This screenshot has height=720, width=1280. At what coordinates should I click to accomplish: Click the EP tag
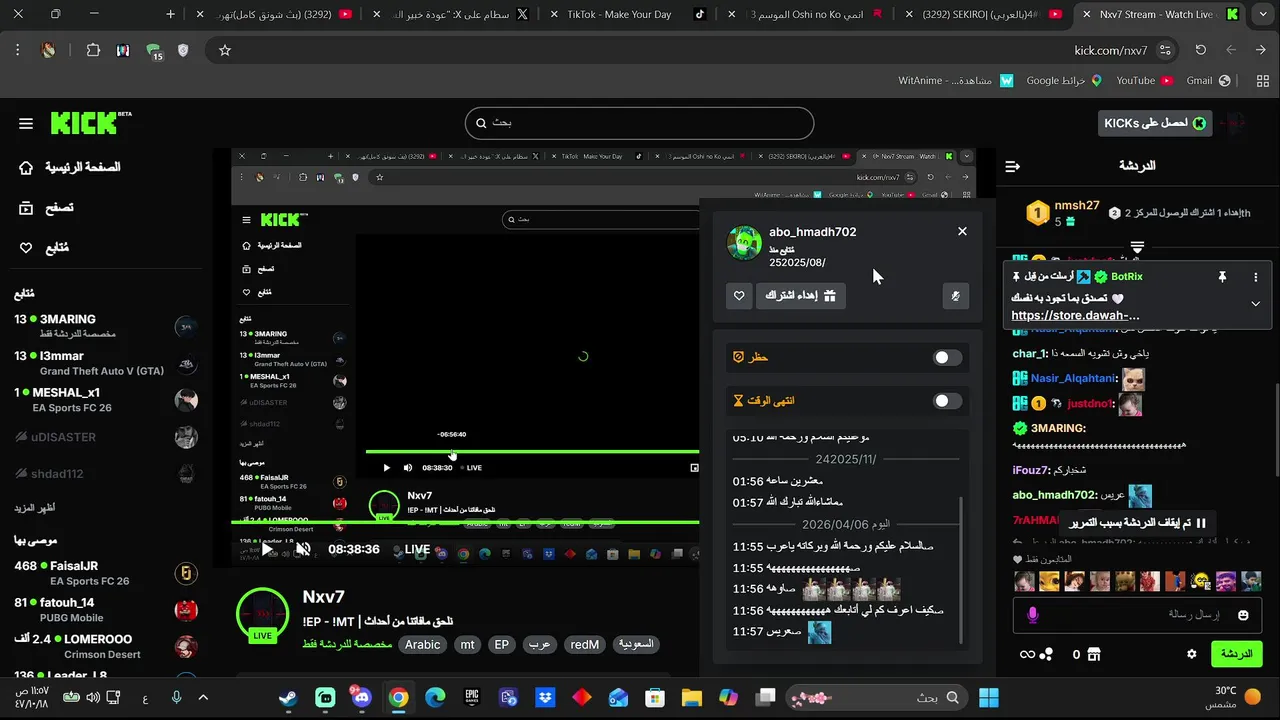click(502, 645)
